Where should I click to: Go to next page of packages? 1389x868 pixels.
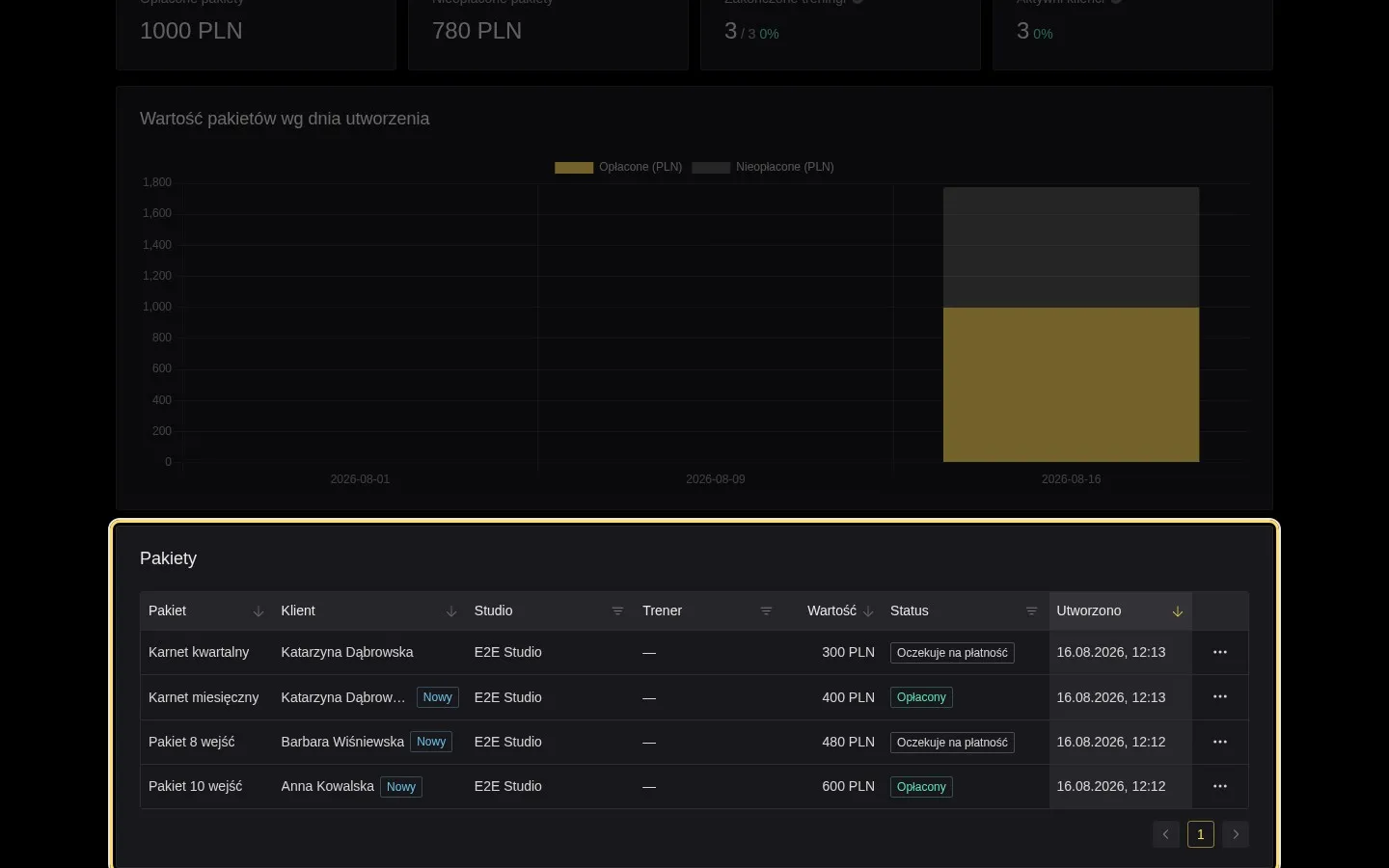[1236, 834]
